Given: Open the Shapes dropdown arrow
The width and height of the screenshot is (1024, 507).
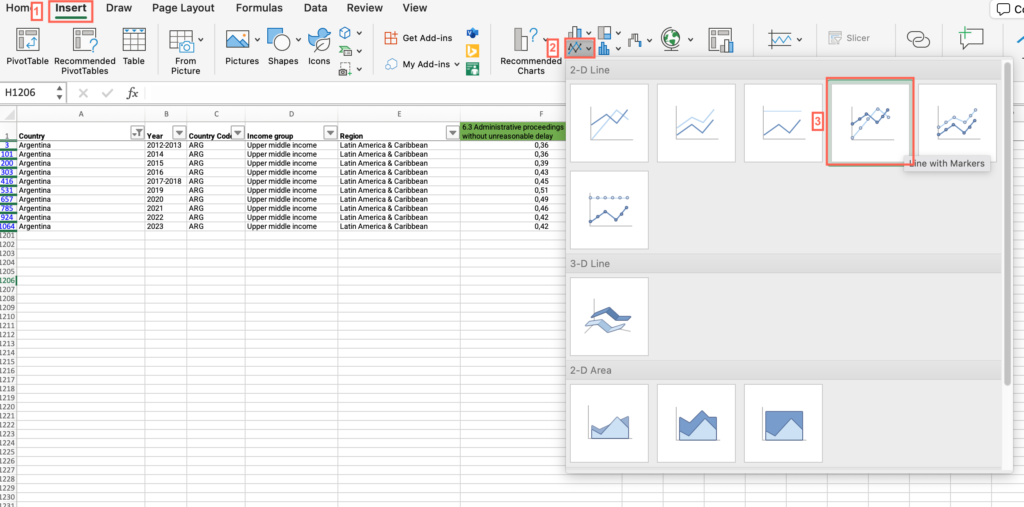Looking at the screenshot, I should point(297,39).
